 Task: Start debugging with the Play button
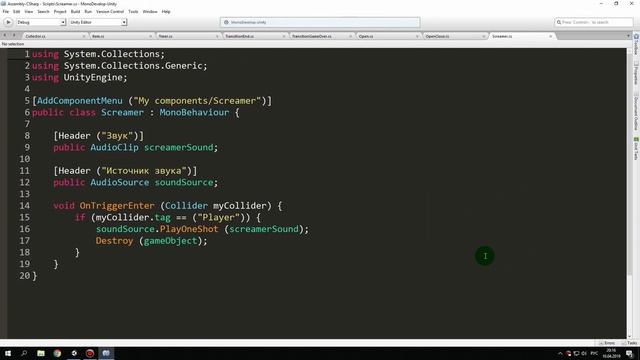8,22
